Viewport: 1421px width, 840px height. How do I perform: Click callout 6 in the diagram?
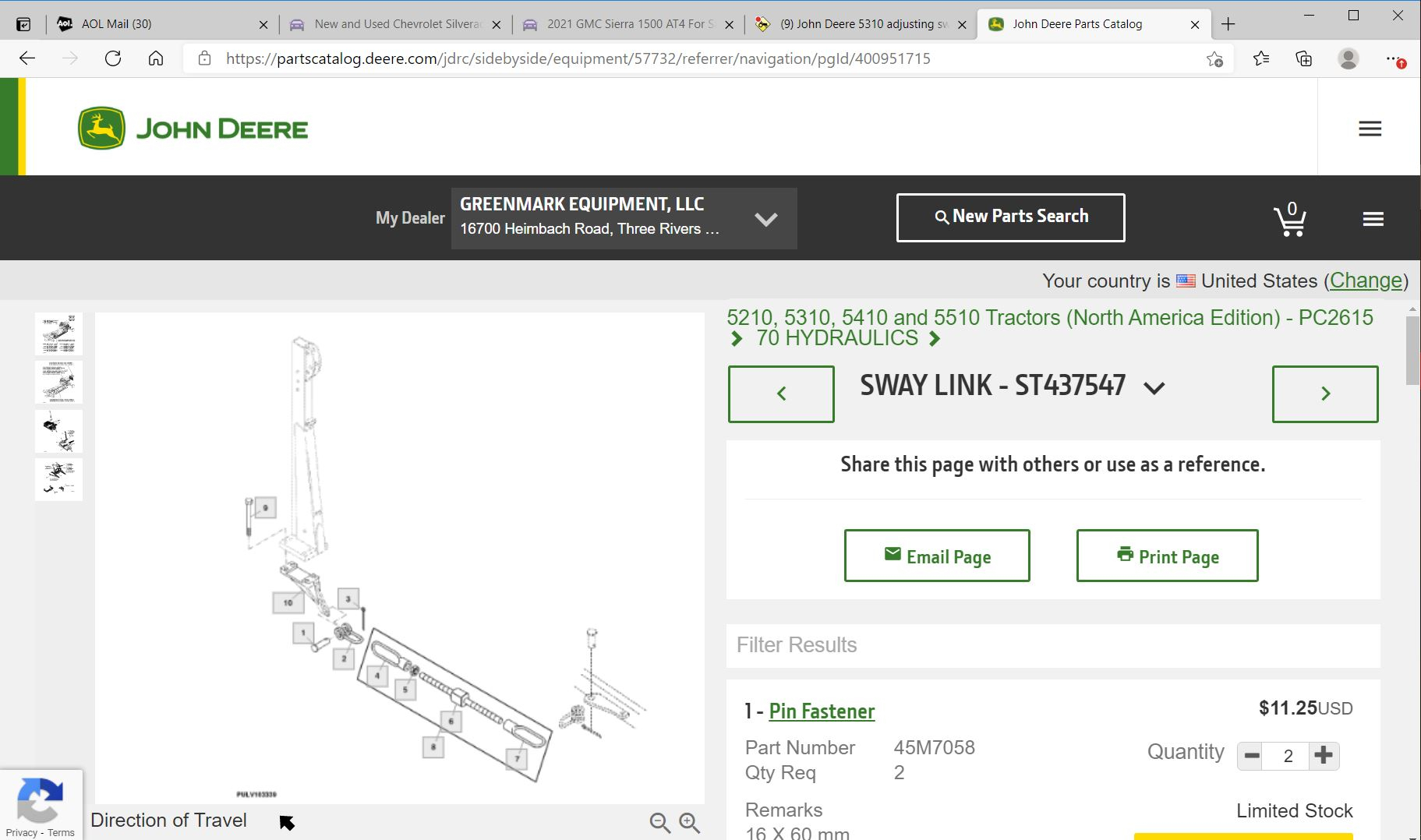pyautogui.click(x=451, y=722)
